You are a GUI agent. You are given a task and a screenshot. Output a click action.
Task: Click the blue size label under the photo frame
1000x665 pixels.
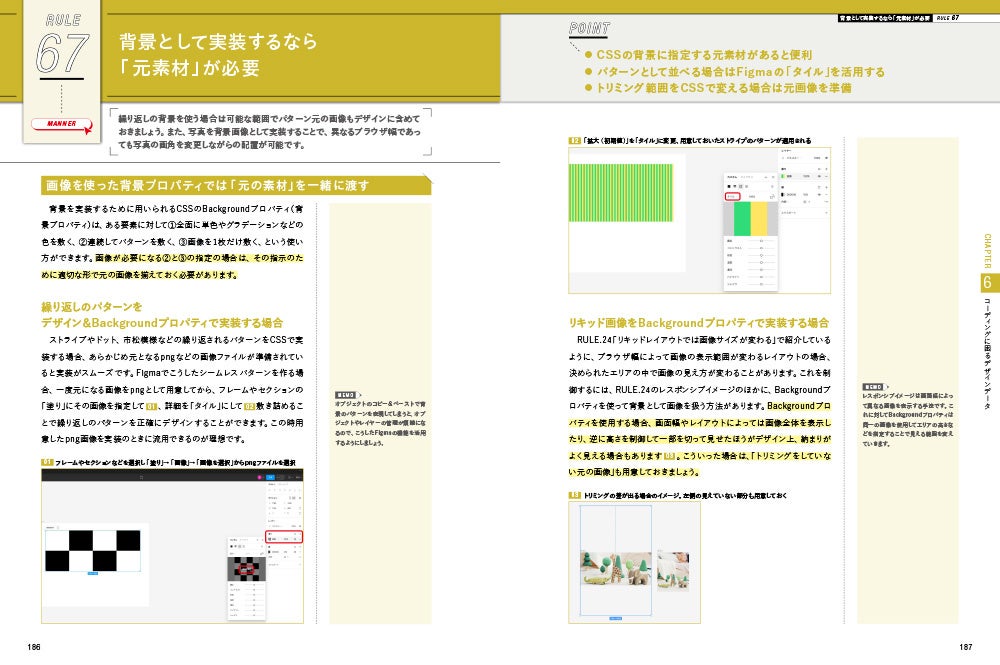pyautogui.click(x=615, y=618)
